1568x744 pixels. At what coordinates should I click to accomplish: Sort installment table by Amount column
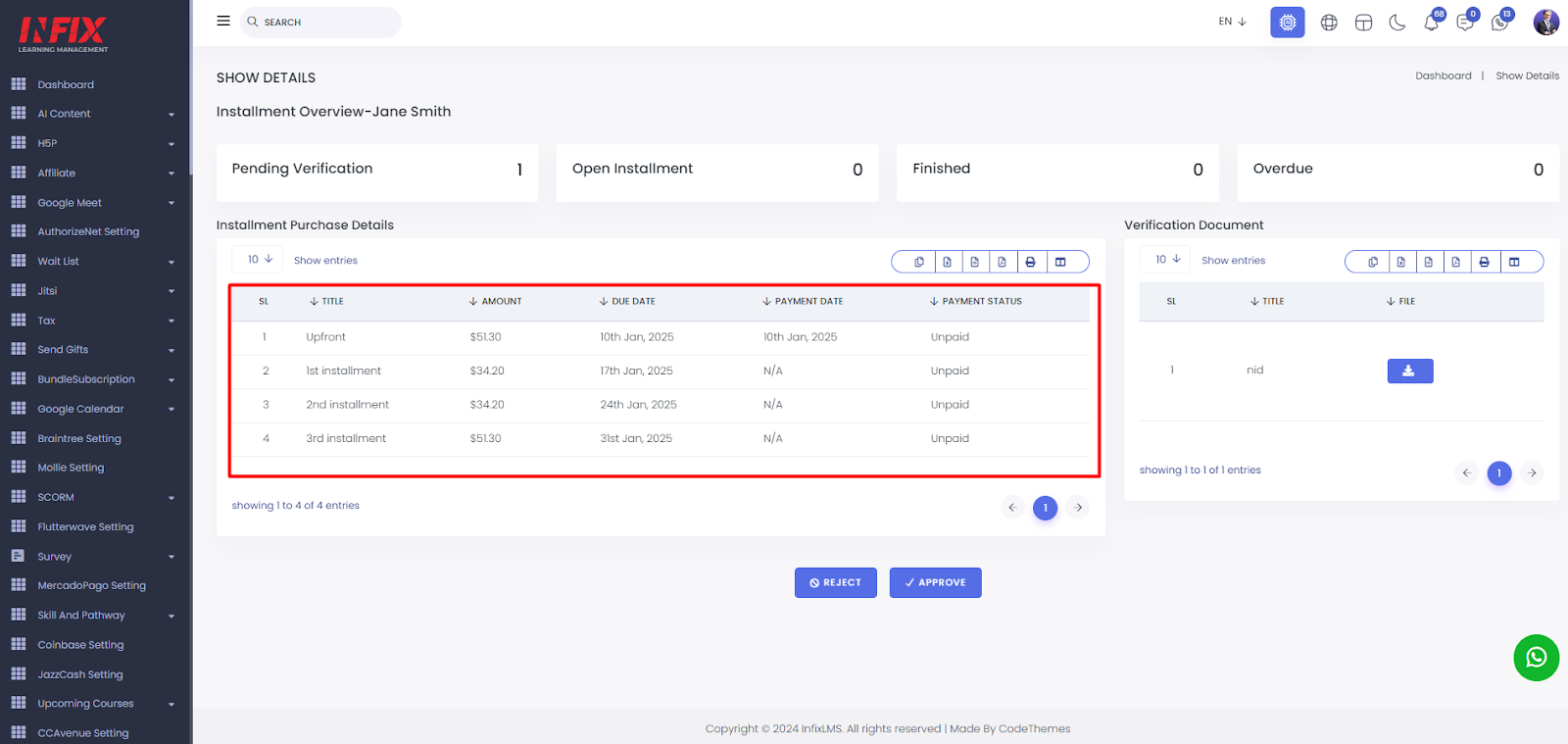tap(496, 301)
